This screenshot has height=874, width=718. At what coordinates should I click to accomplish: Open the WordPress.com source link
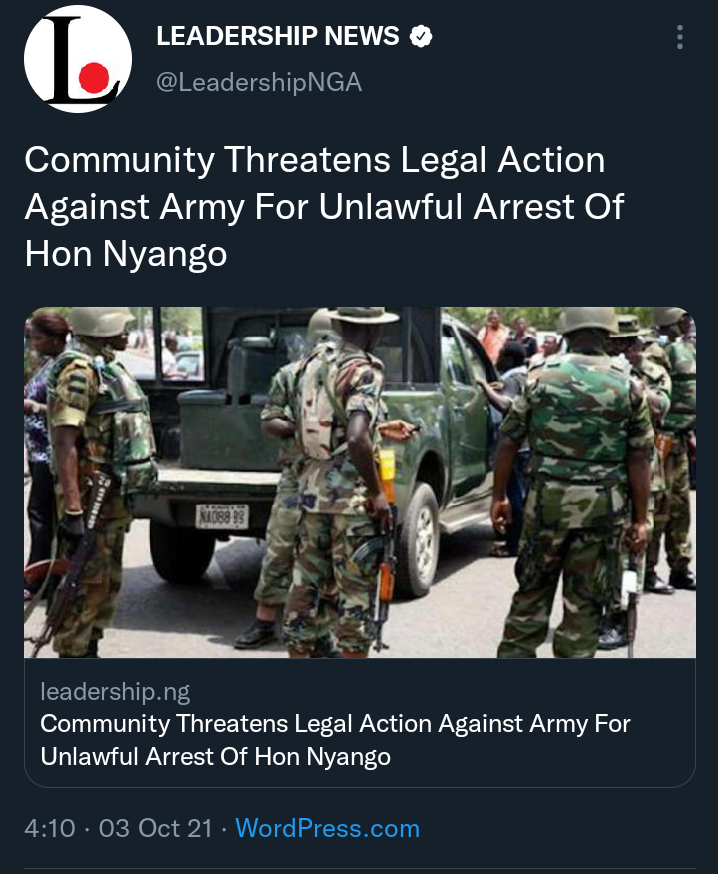tap(327, 828)
